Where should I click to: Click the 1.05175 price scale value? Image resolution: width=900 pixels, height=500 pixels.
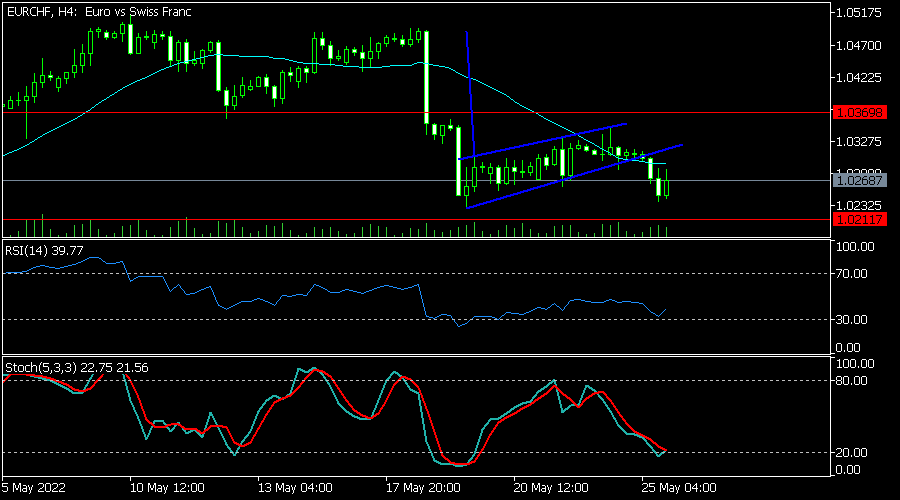click(859, 13)
